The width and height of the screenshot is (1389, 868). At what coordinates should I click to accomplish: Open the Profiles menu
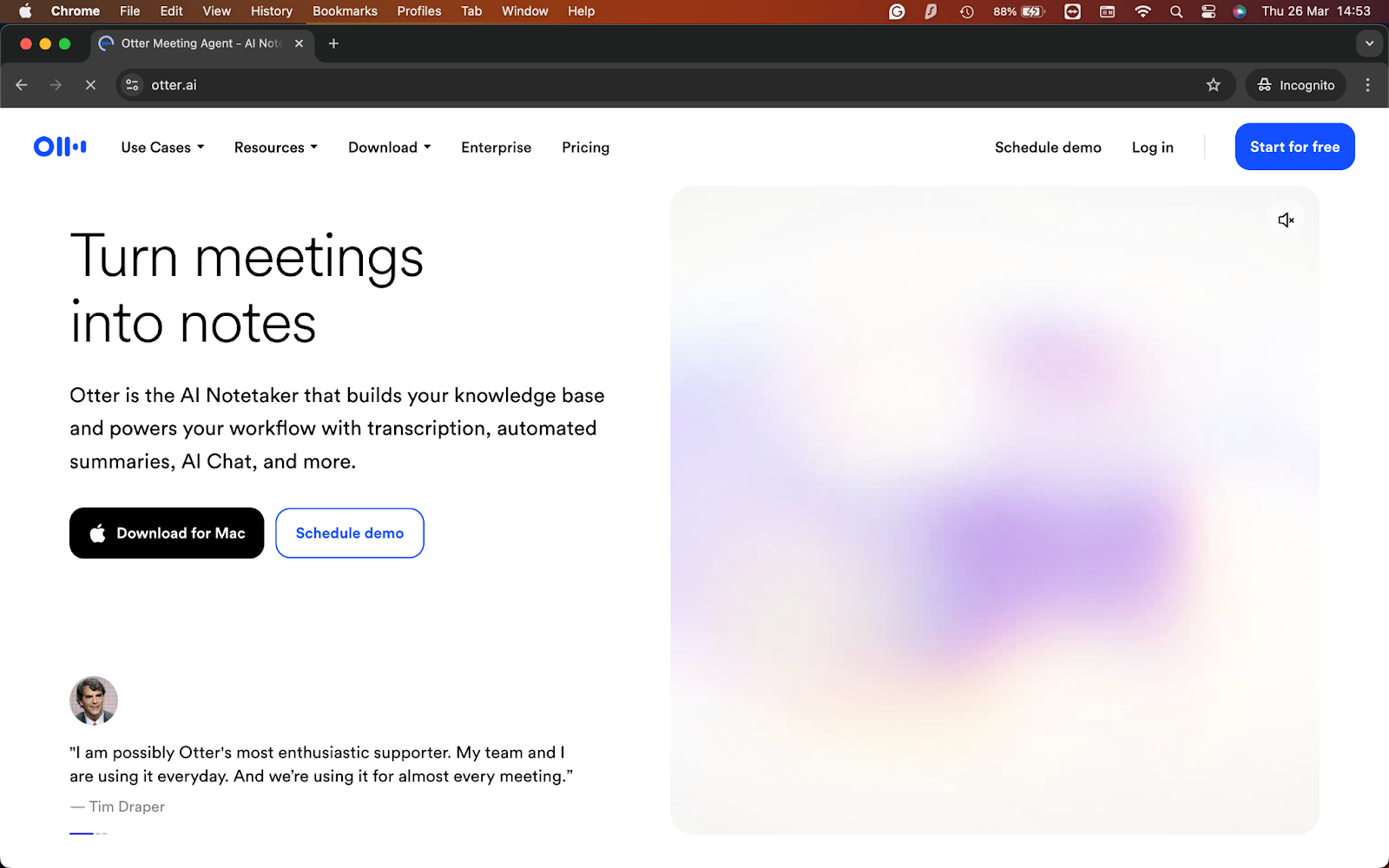(x=419, y=11)
